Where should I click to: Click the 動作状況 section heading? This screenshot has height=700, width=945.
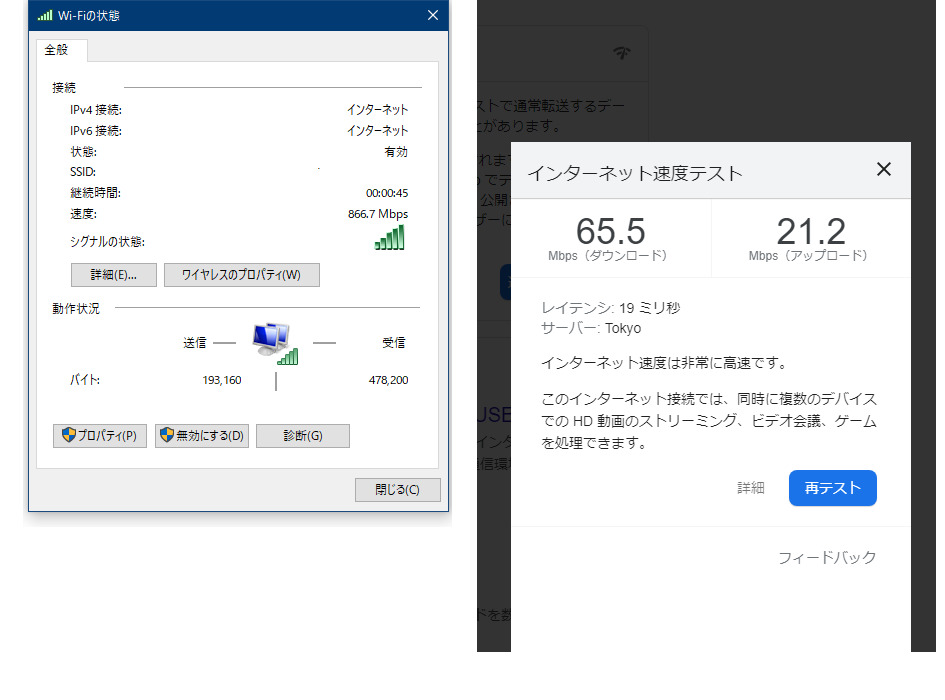click(76, 309)
